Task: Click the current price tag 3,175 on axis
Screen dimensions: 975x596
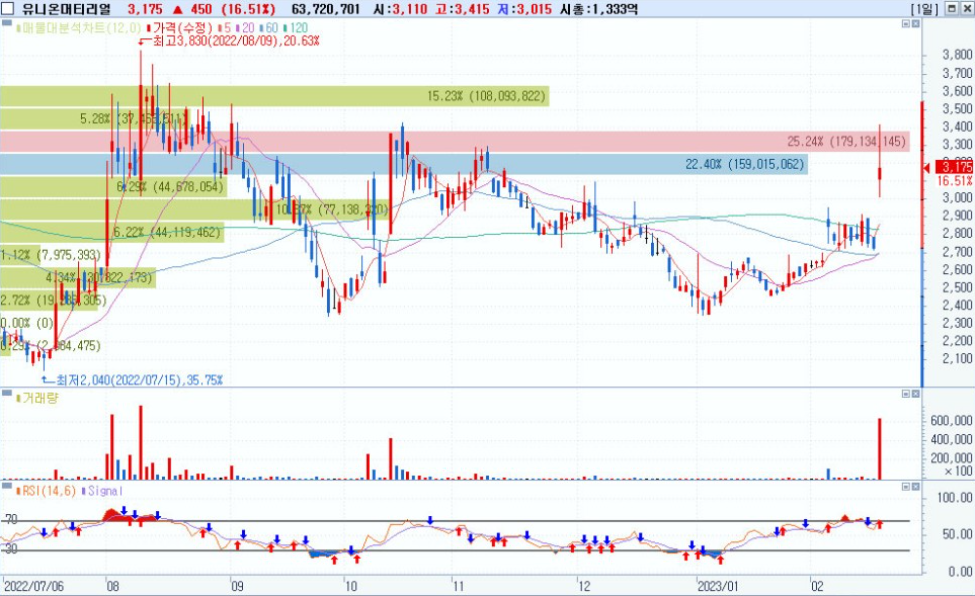Action: [954, 167]
